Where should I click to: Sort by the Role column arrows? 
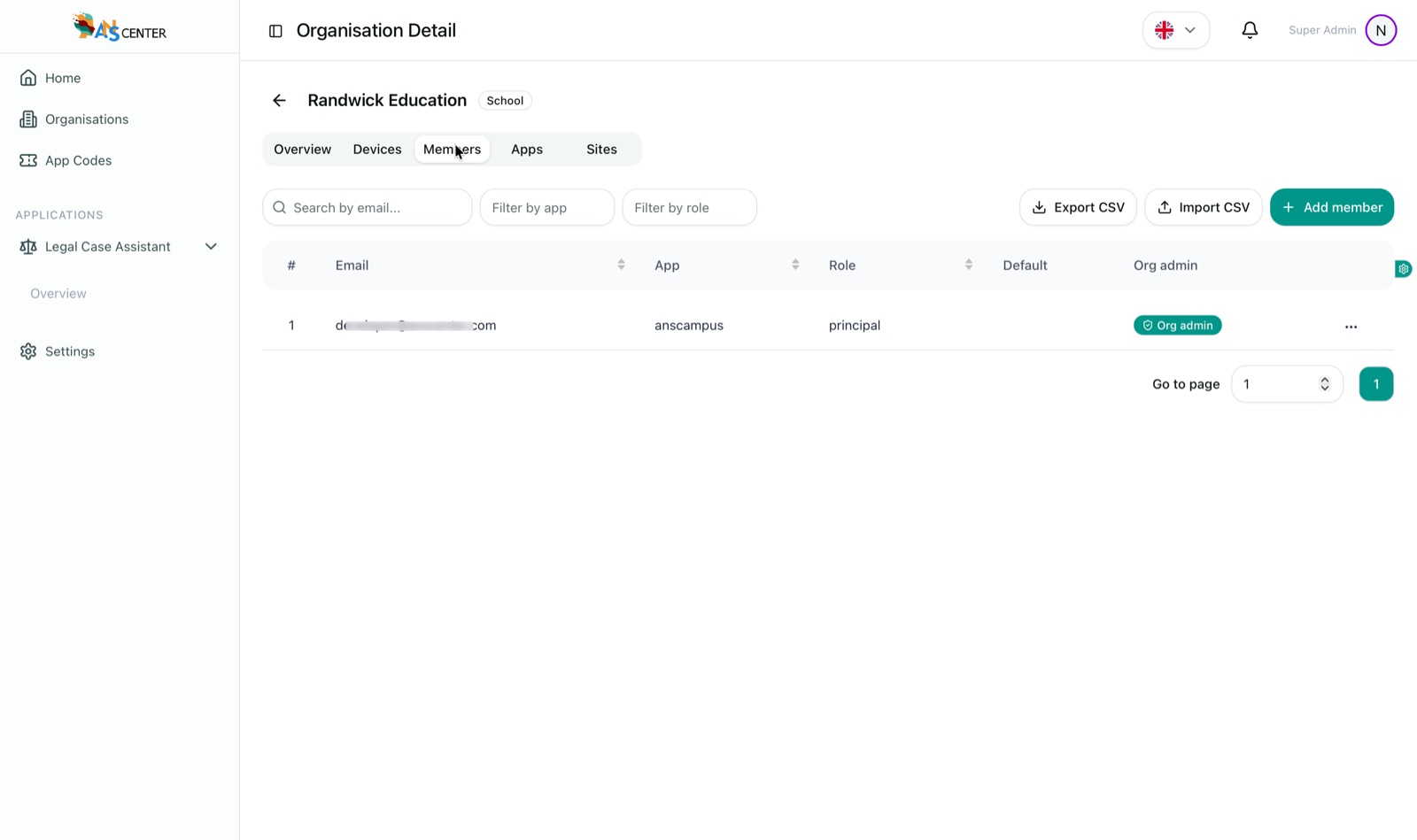coord(969,265)
